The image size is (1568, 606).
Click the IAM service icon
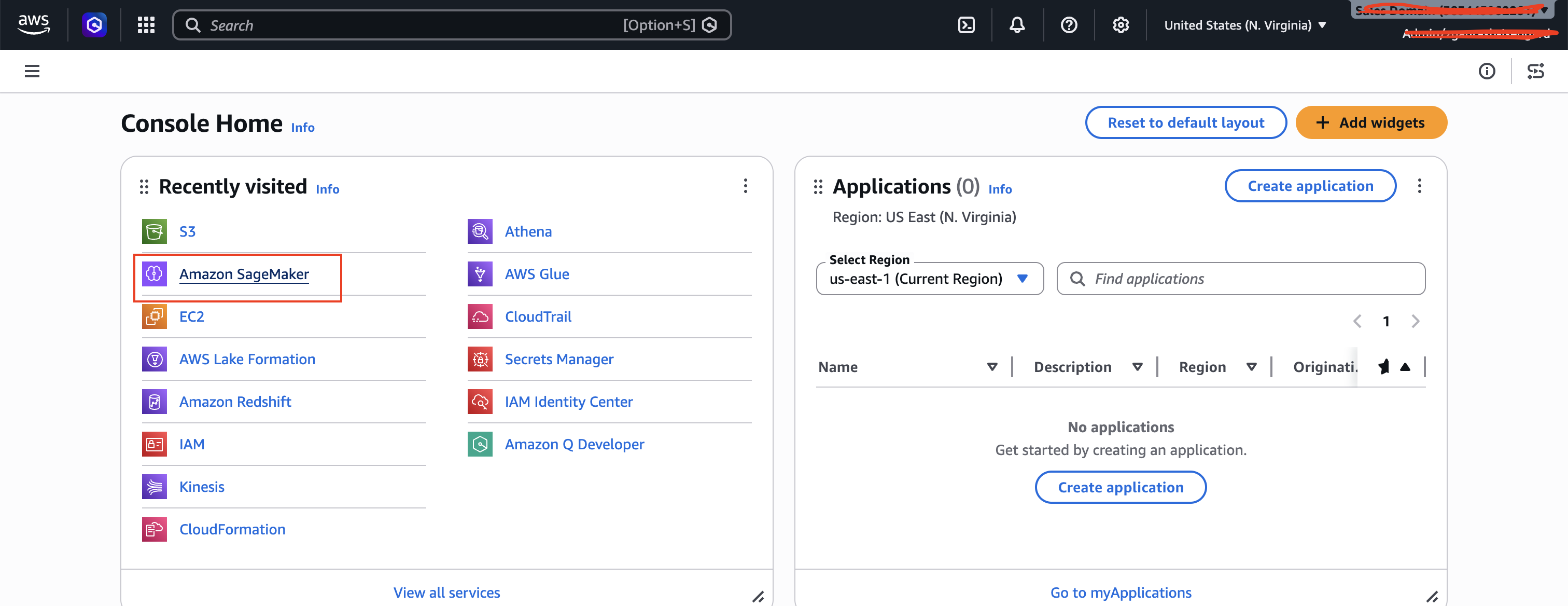[x=155, y=445]
